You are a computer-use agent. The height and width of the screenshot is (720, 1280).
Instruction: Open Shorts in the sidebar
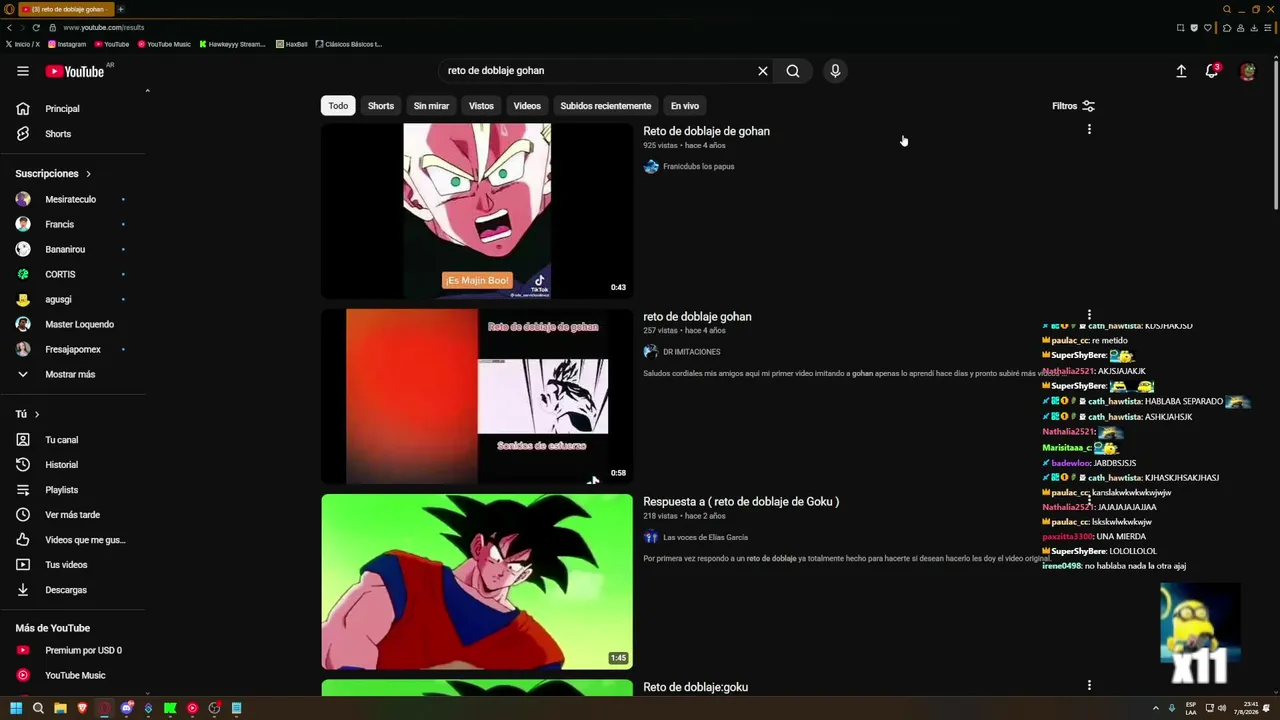tap(75, 134)
